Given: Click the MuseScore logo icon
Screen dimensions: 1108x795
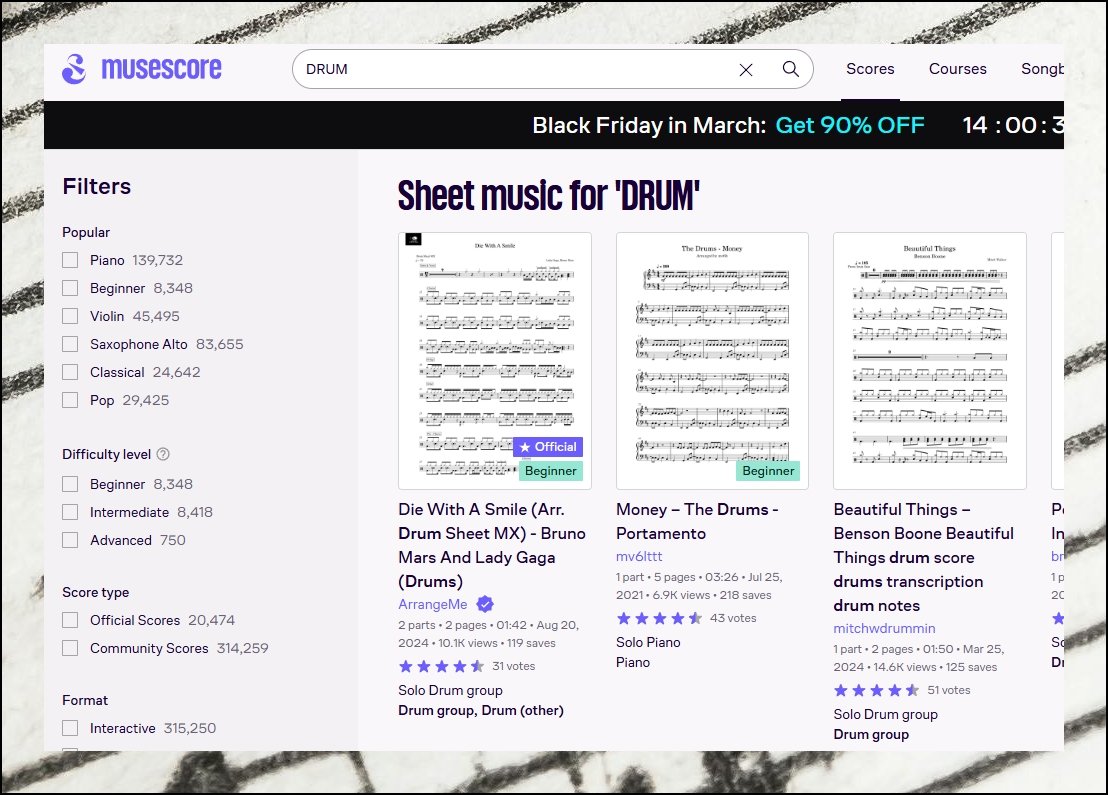Looking at the screenshot, I should 74,69.
